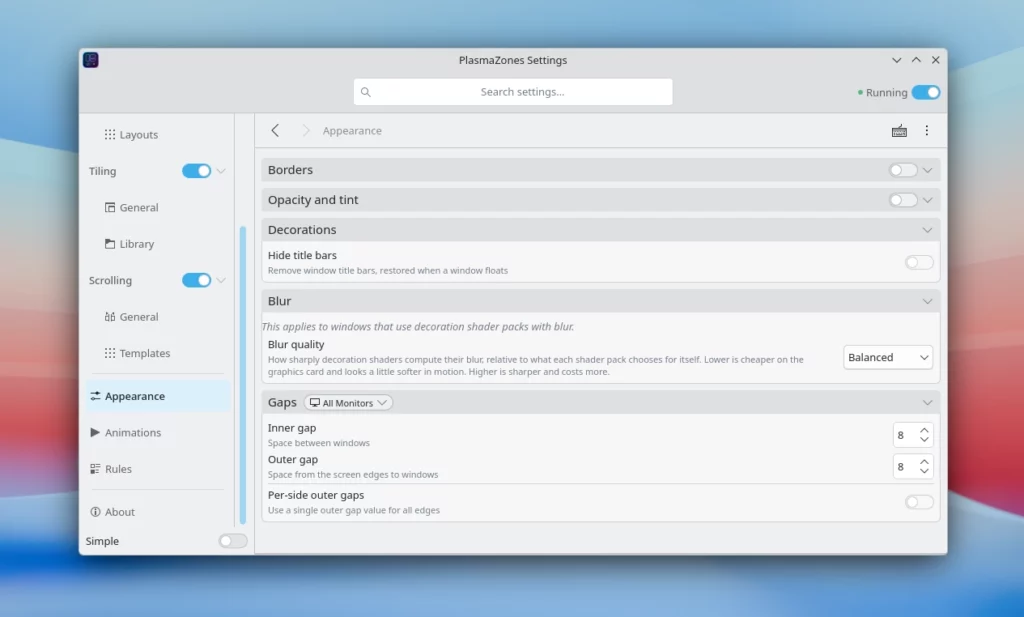This screenshot has height=617, width=1024.
Task: Go forward with the right arrow
Action: [x=306, y=131]
